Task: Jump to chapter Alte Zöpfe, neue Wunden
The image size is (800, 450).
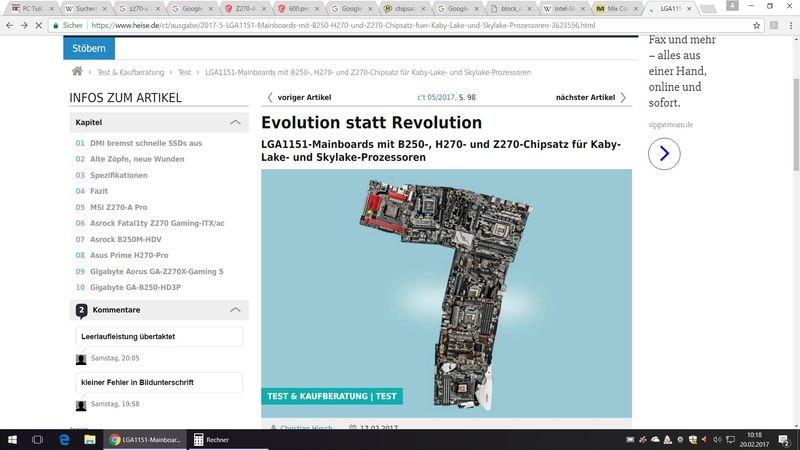Action: [x=137, y=159]
